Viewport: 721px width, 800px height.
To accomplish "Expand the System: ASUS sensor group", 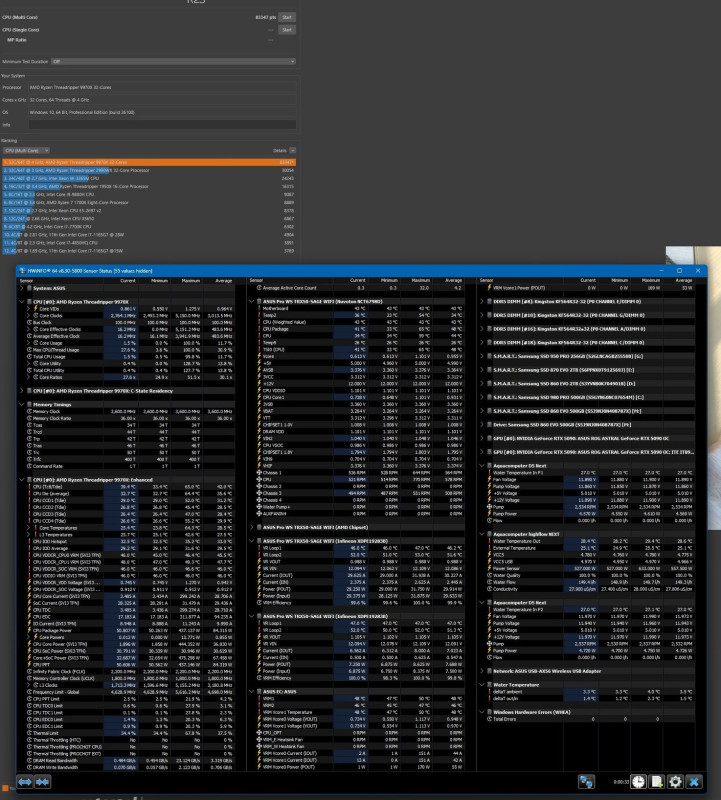I will tap(22, 288).
